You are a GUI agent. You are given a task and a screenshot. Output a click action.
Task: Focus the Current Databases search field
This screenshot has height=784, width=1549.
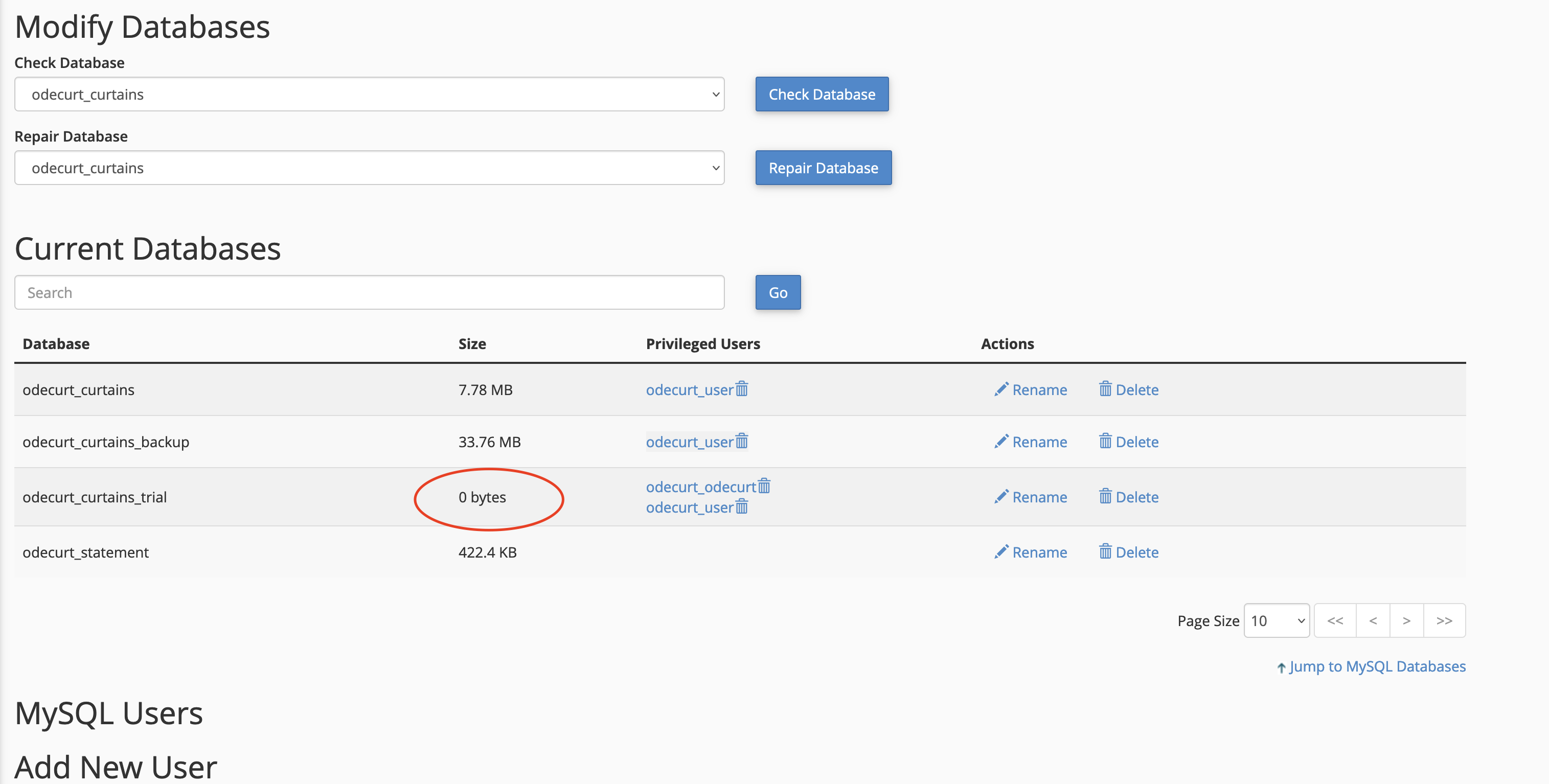(x=369, y=293)
